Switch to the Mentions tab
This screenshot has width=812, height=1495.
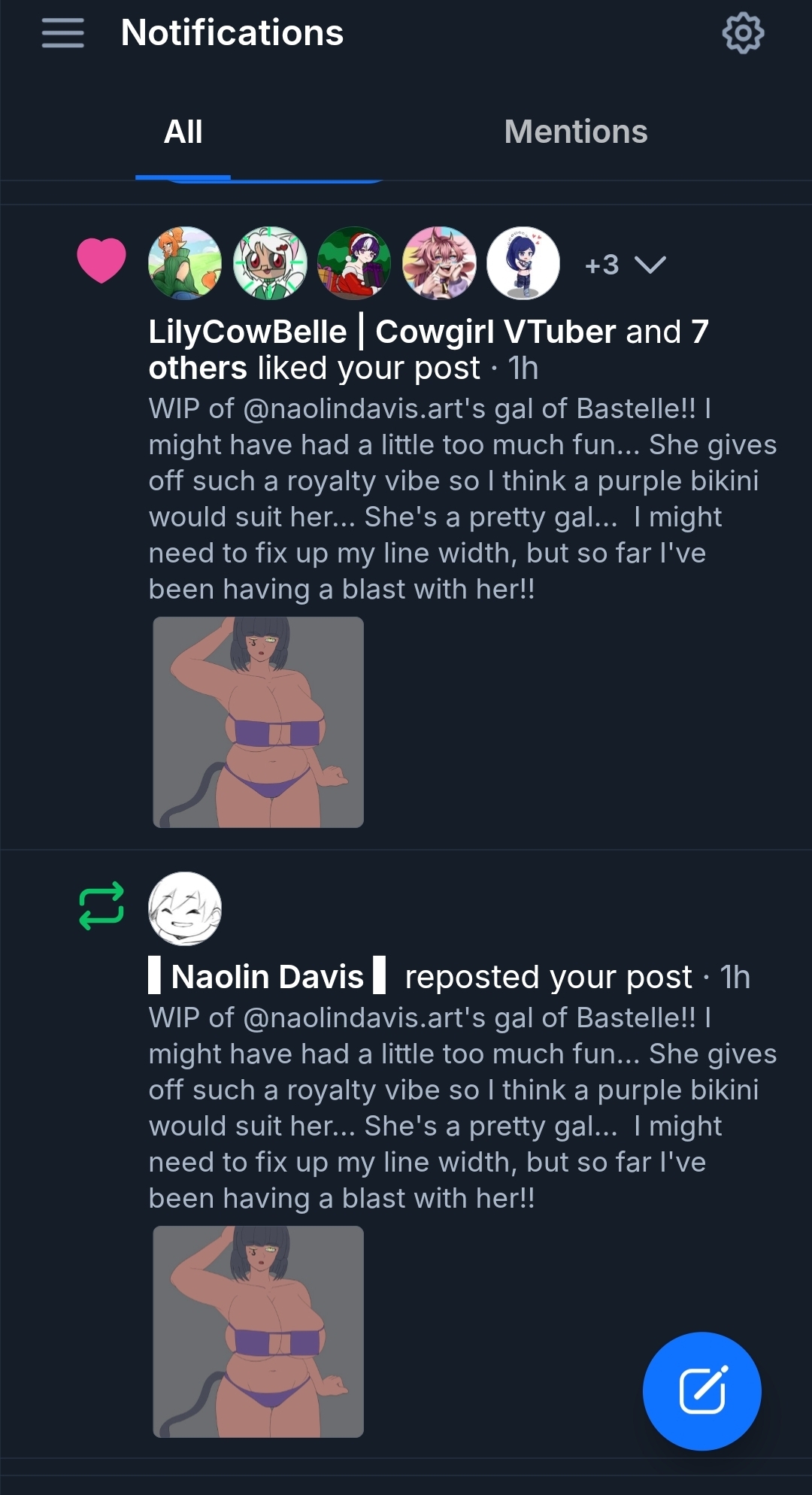[x=575, y=132]
